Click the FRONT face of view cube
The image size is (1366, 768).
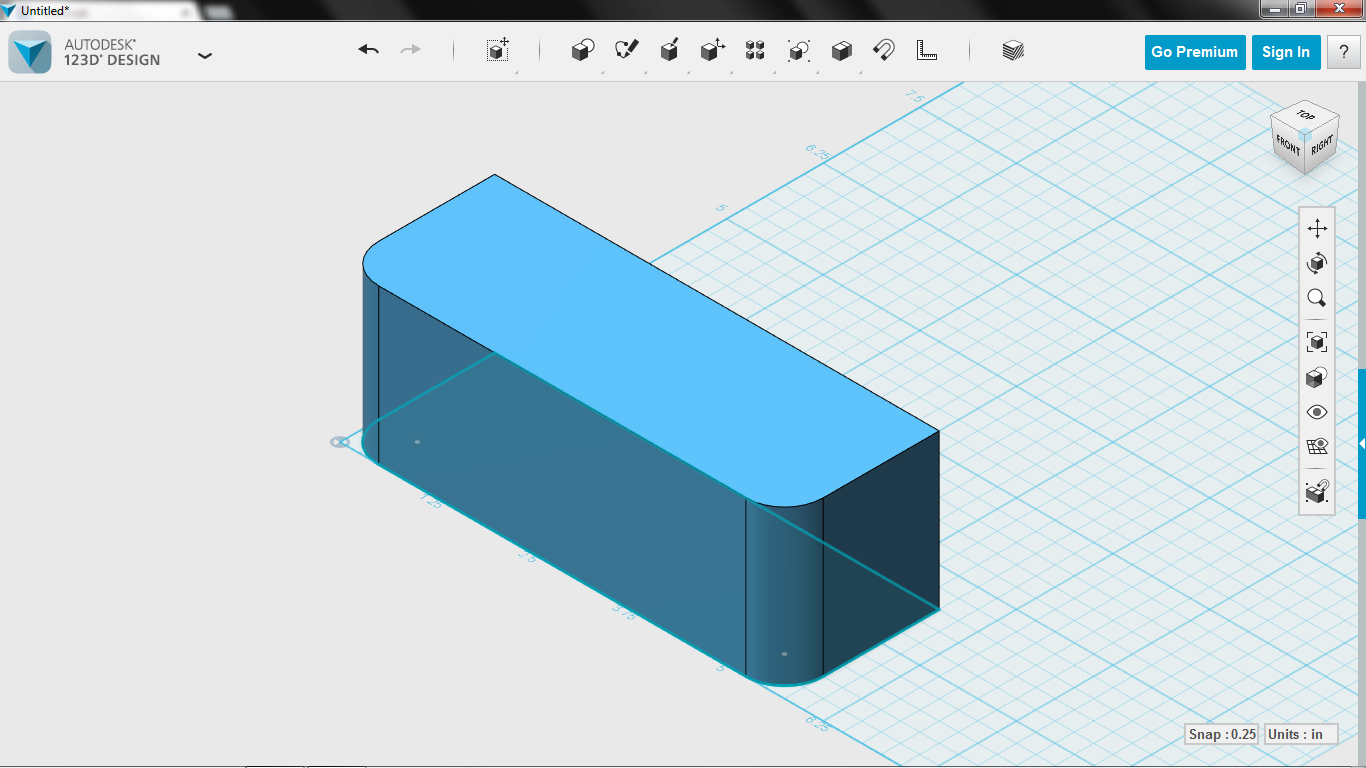pyautogui.click(x=1288, y=147)
